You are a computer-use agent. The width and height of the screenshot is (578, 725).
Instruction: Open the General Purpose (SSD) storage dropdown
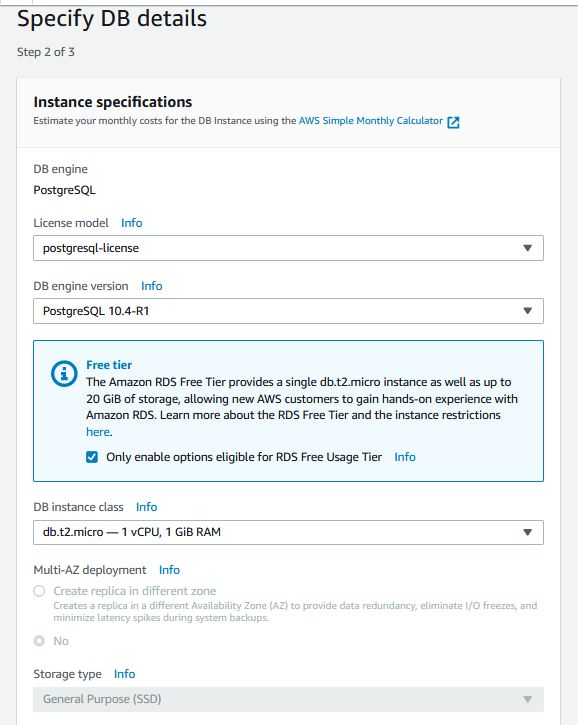pyautogui.click(x=288, y=699)
